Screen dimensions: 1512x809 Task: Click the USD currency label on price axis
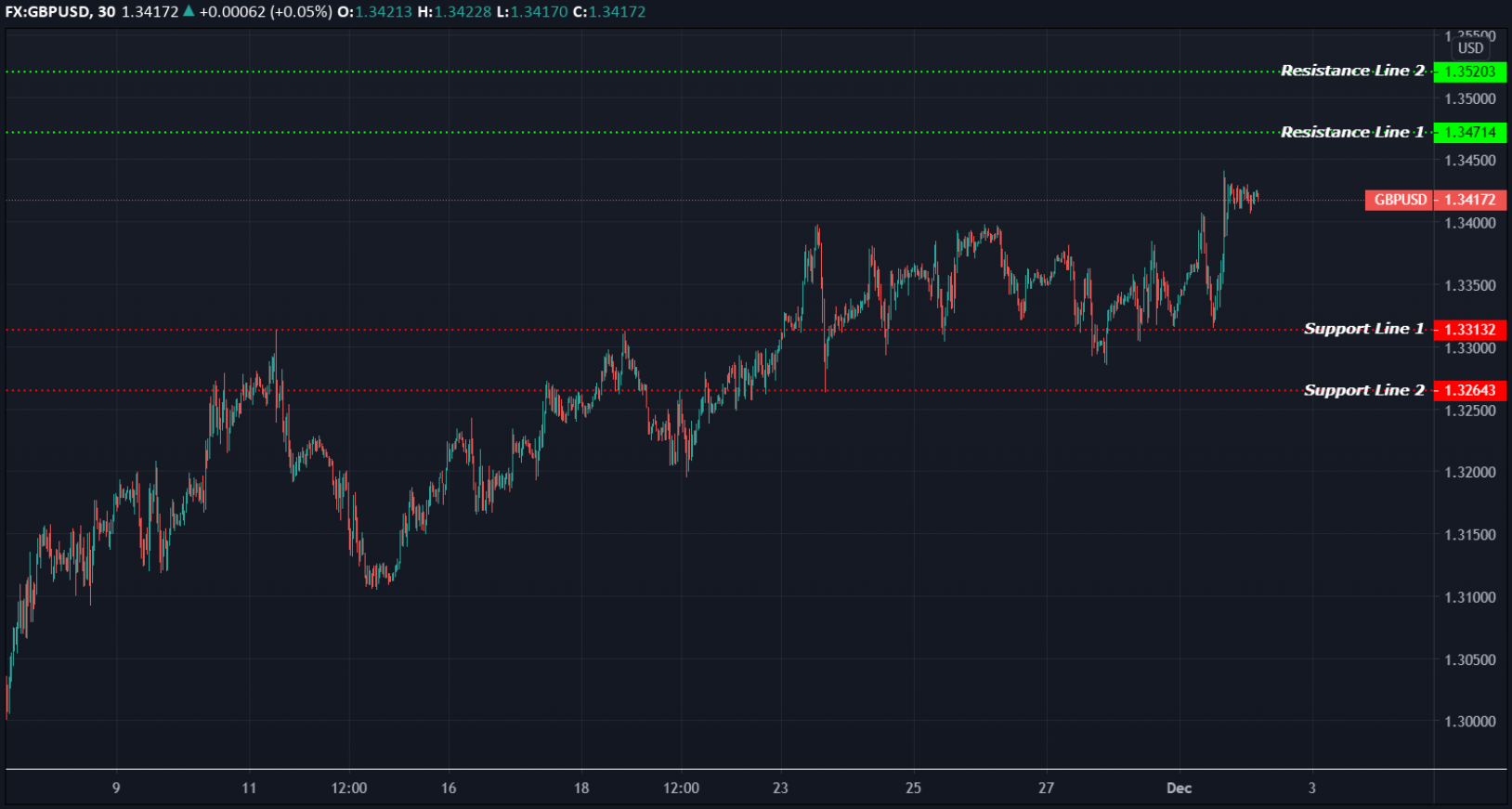(x=1470, y=48)
